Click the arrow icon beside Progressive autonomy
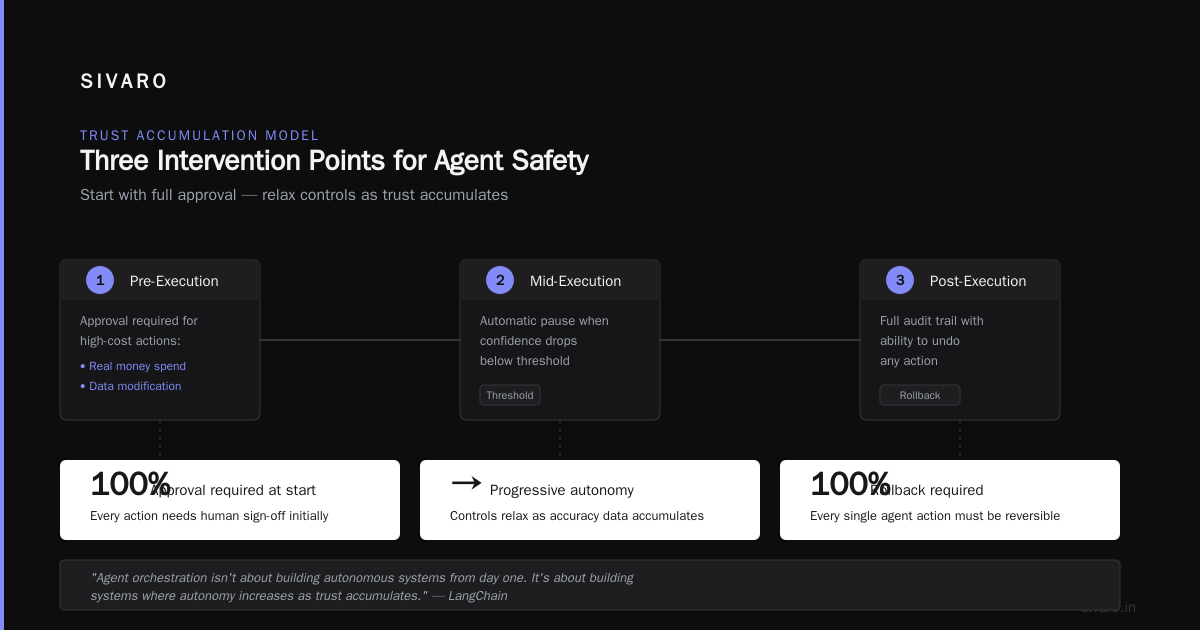Viewport: 1200px width, 630px height. tap(467, 484)
